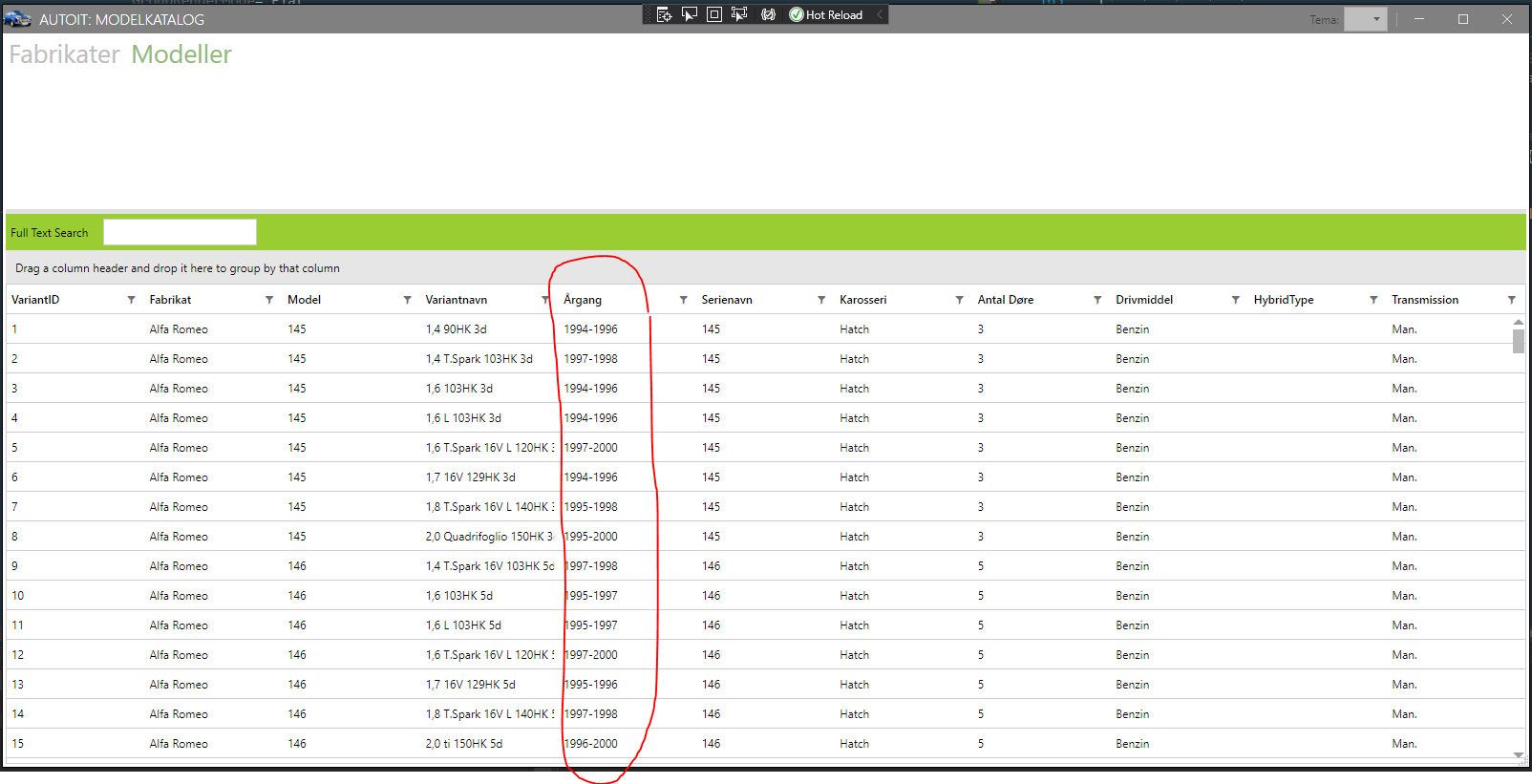Open the filter for the VariantID column

coord(131,300)
